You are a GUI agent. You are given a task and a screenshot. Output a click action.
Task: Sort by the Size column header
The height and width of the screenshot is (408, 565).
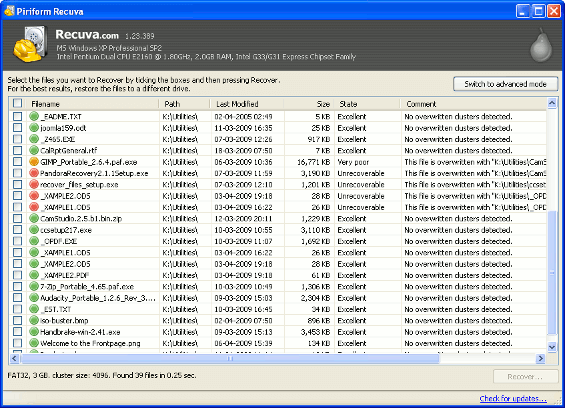(x=309, y=104)
